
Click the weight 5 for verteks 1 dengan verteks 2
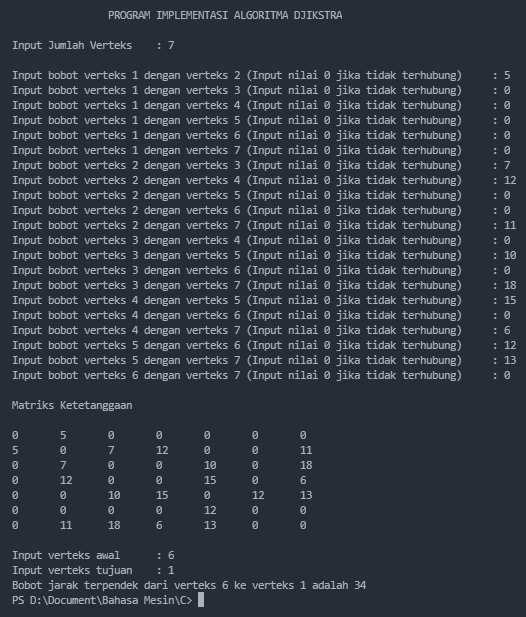coord(507,75)
